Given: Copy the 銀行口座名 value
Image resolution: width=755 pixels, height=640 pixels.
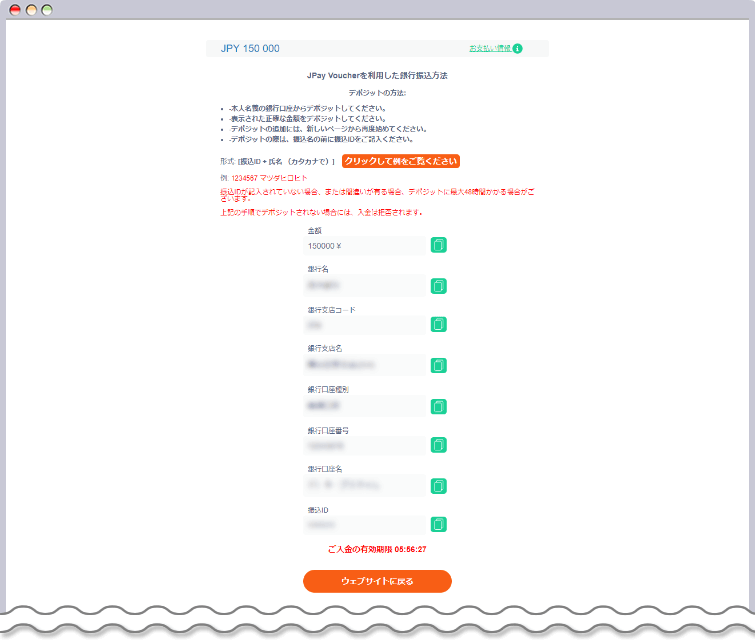Looking at the screenshot, I should pos(438,486).
